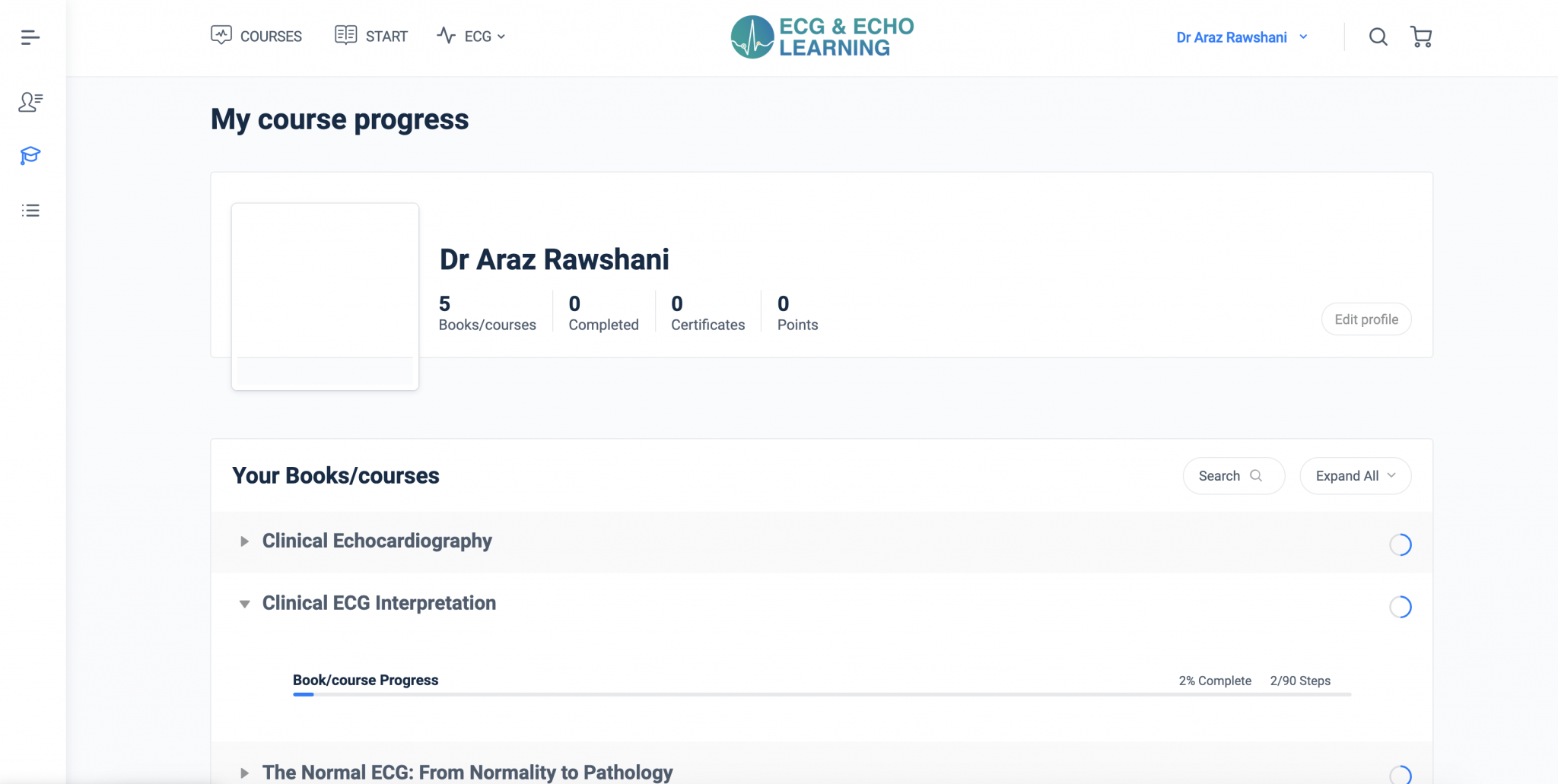Click Expand All courses button
The width and height of the screenshot is (1558, 784).
pos(1355,476)
